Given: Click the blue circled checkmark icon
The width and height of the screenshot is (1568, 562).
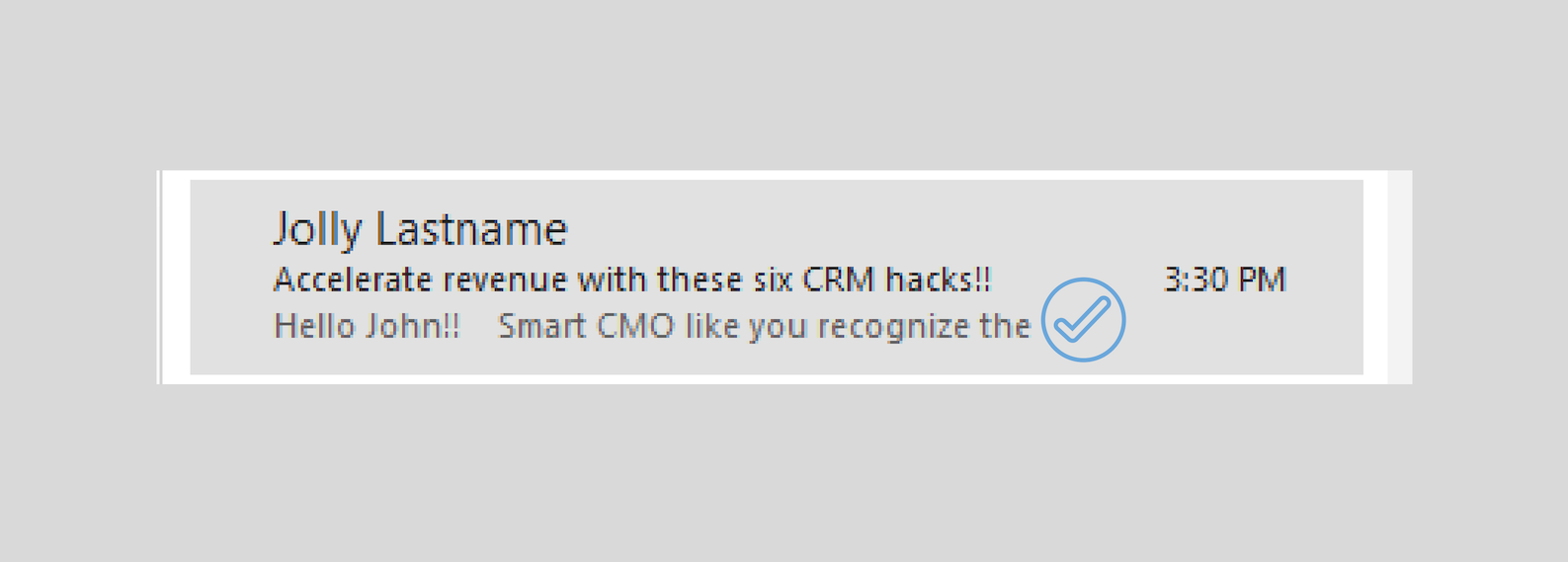Looking at the screenshot, I should (1083, 320).
